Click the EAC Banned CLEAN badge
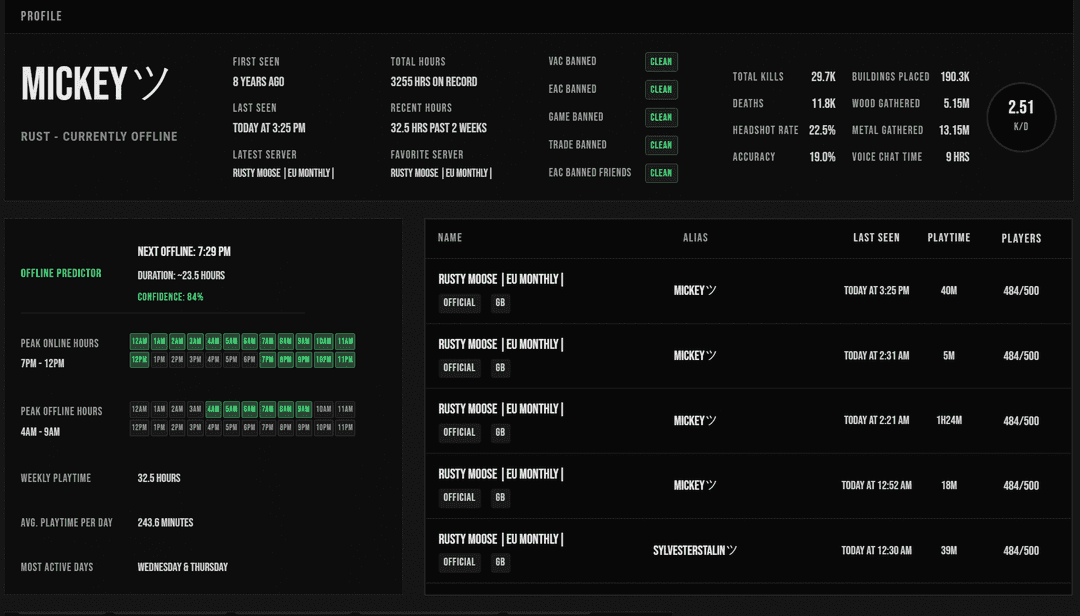This screenshot has width=1080, height=616. click(660, 89)
